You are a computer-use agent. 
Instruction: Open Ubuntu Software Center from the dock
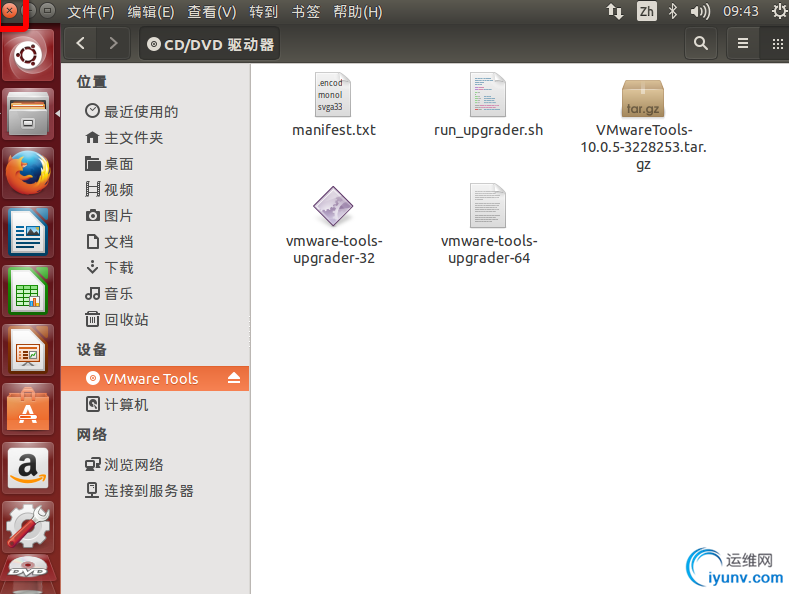point(28,409)
